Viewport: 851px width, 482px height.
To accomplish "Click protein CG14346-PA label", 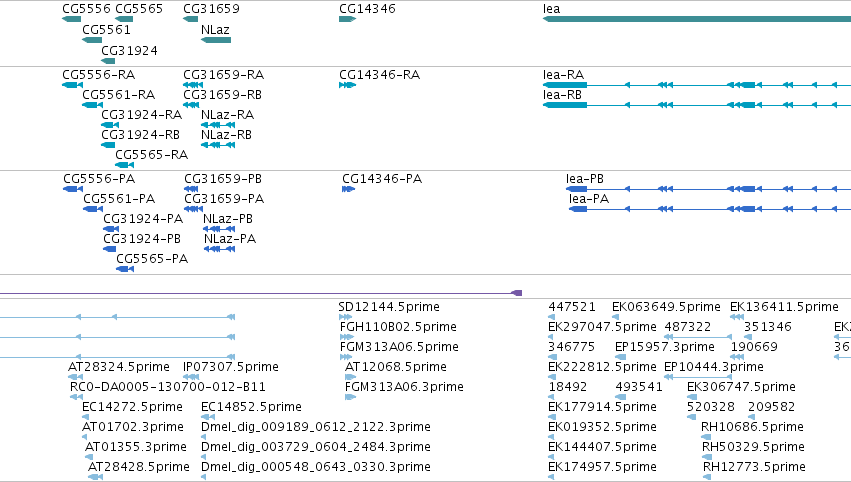I will click(x=382, y=179).
